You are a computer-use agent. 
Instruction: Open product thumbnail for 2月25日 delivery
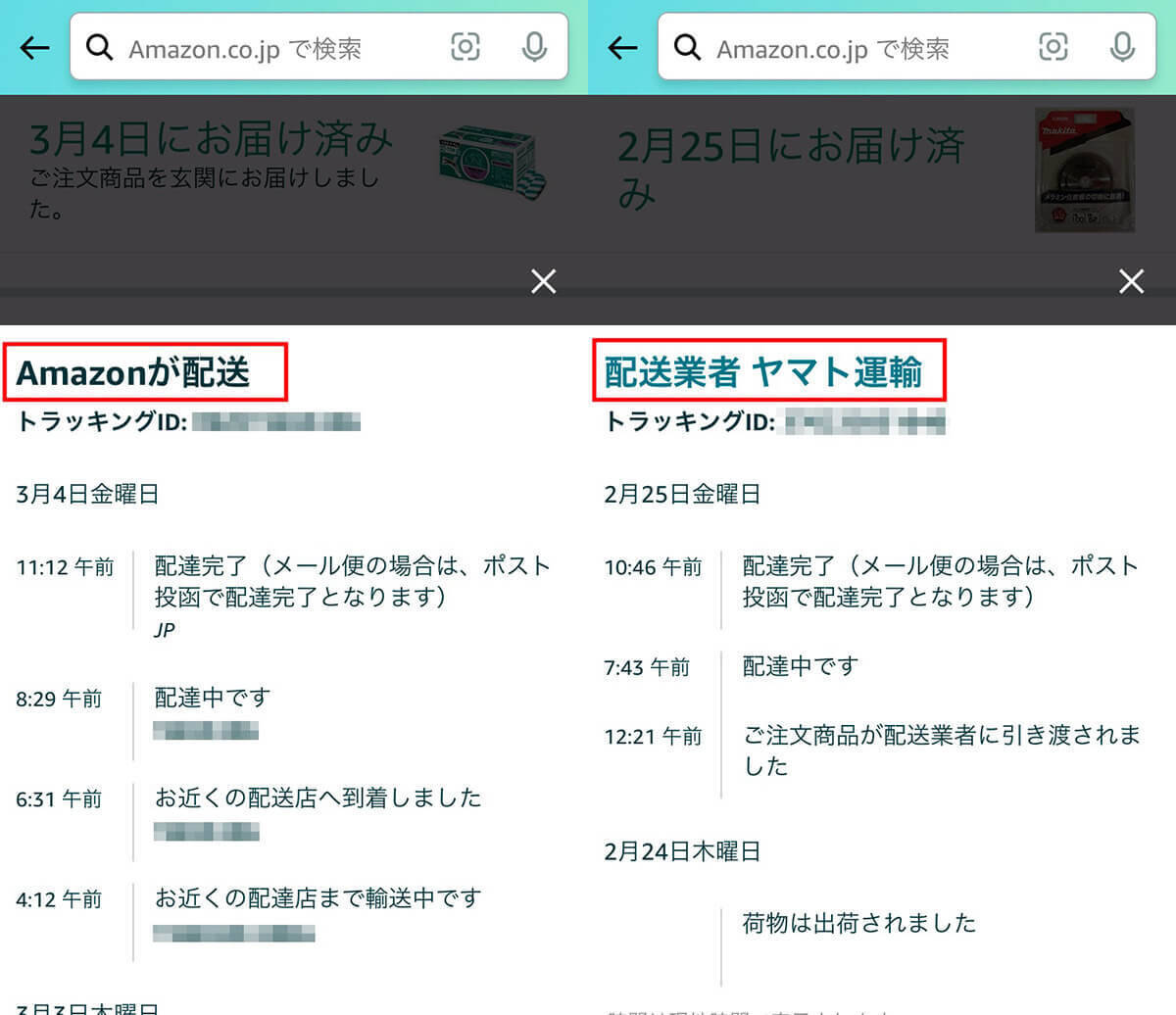click(x=1085, y=170)
